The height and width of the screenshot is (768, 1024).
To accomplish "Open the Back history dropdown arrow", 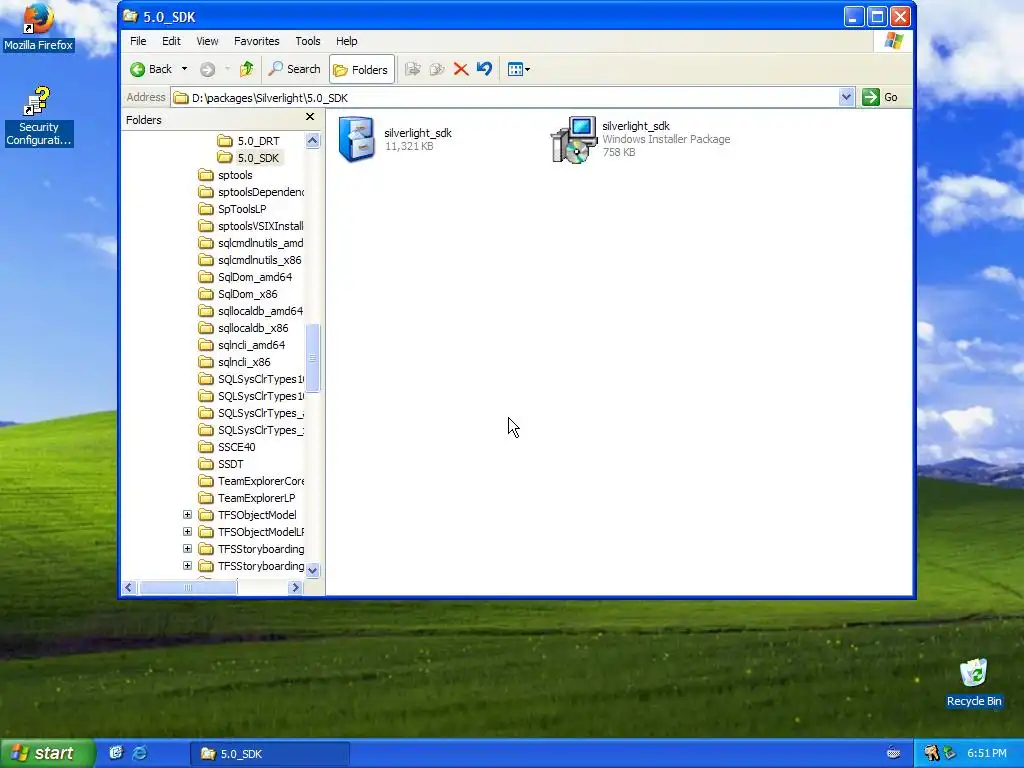I will (184, 69).
